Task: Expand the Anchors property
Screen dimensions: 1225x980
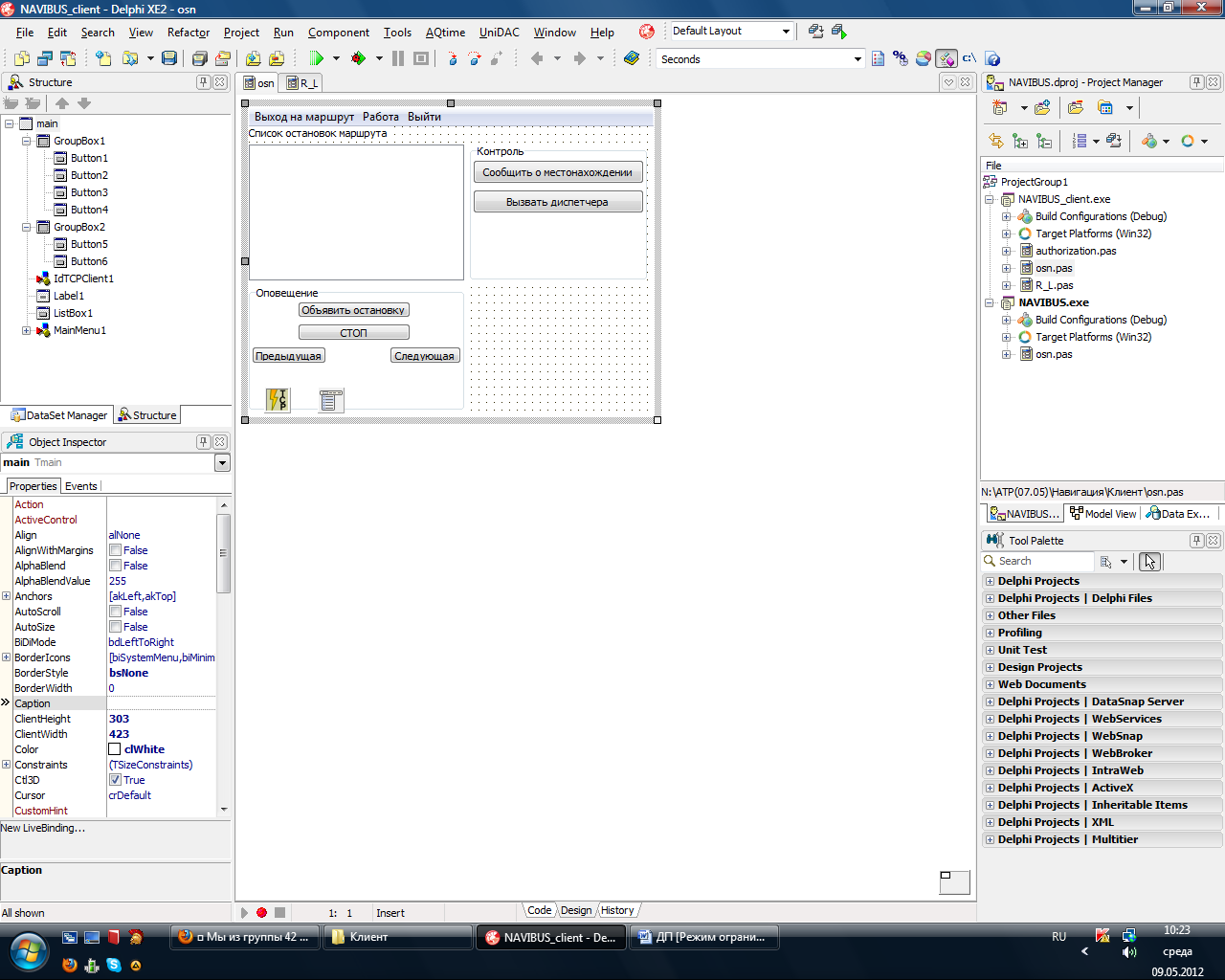Action: click(x=6, y=596)
